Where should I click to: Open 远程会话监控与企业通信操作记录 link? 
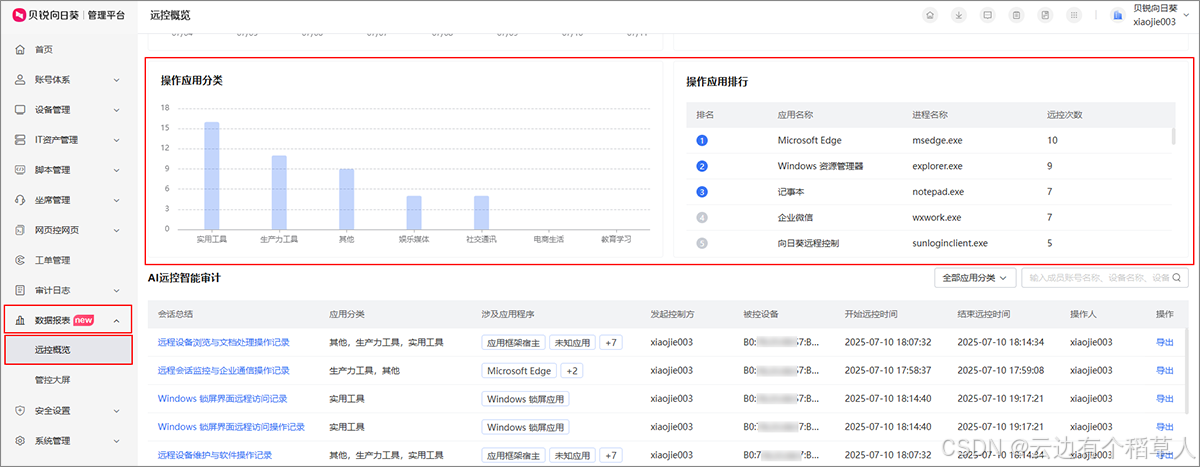coord(224,370)
